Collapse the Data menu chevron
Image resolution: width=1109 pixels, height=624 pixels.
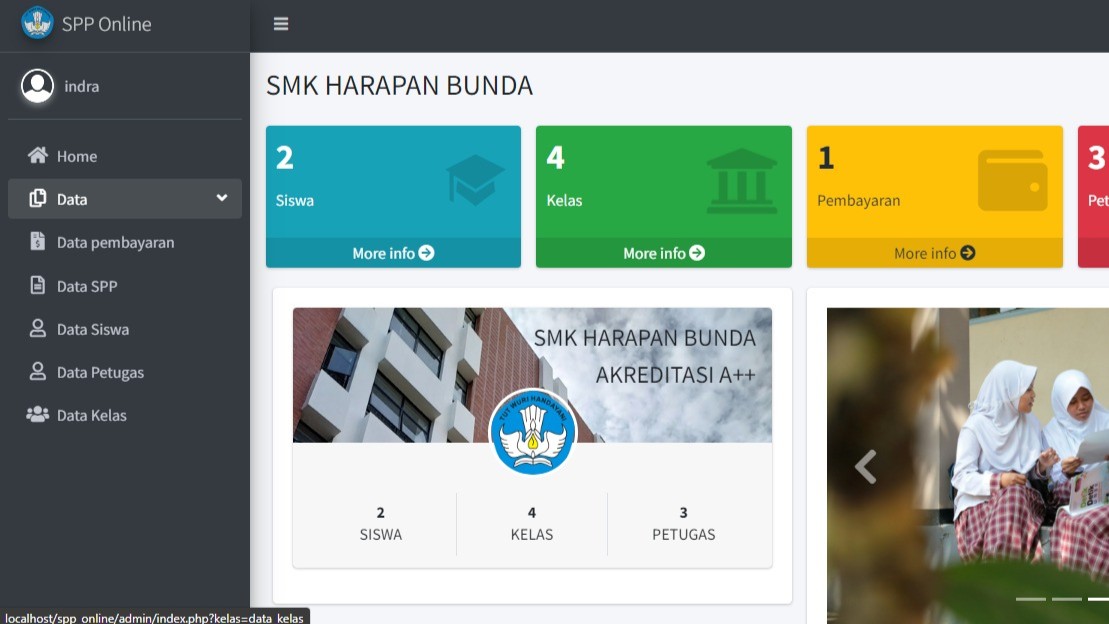(x=222, y=198)
